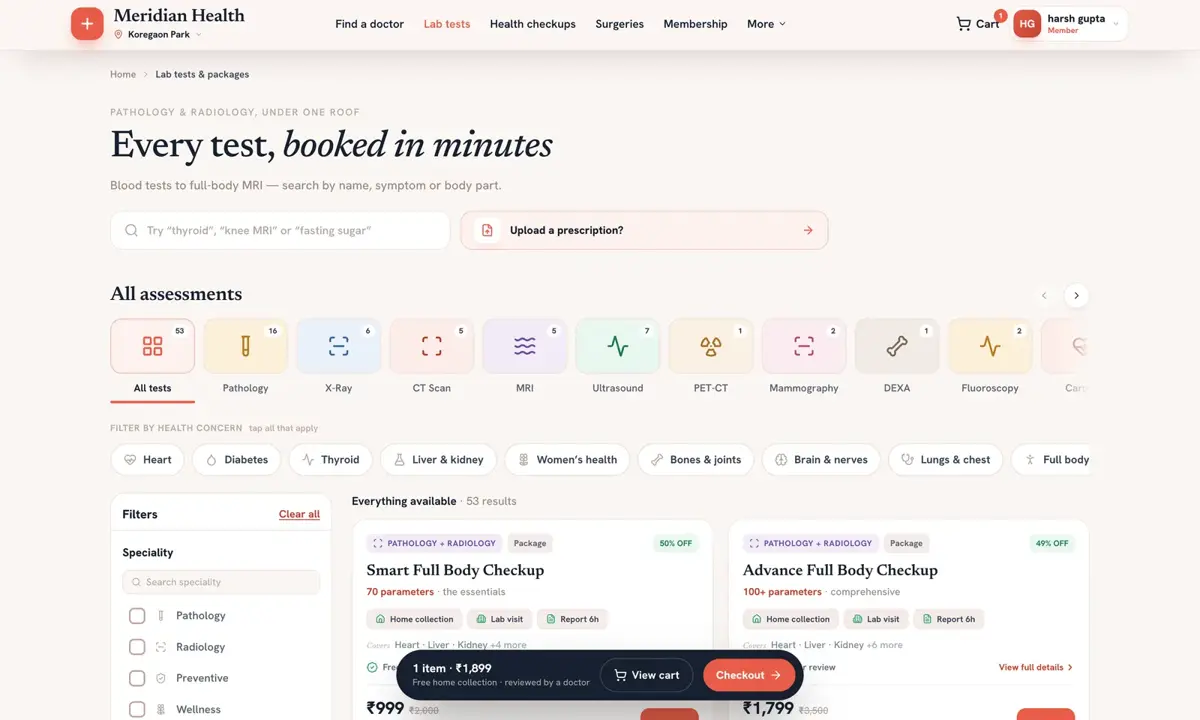Open the DEXA bone icon tile
Viewport: 1200px width, 720px height.
click(897, 346)
